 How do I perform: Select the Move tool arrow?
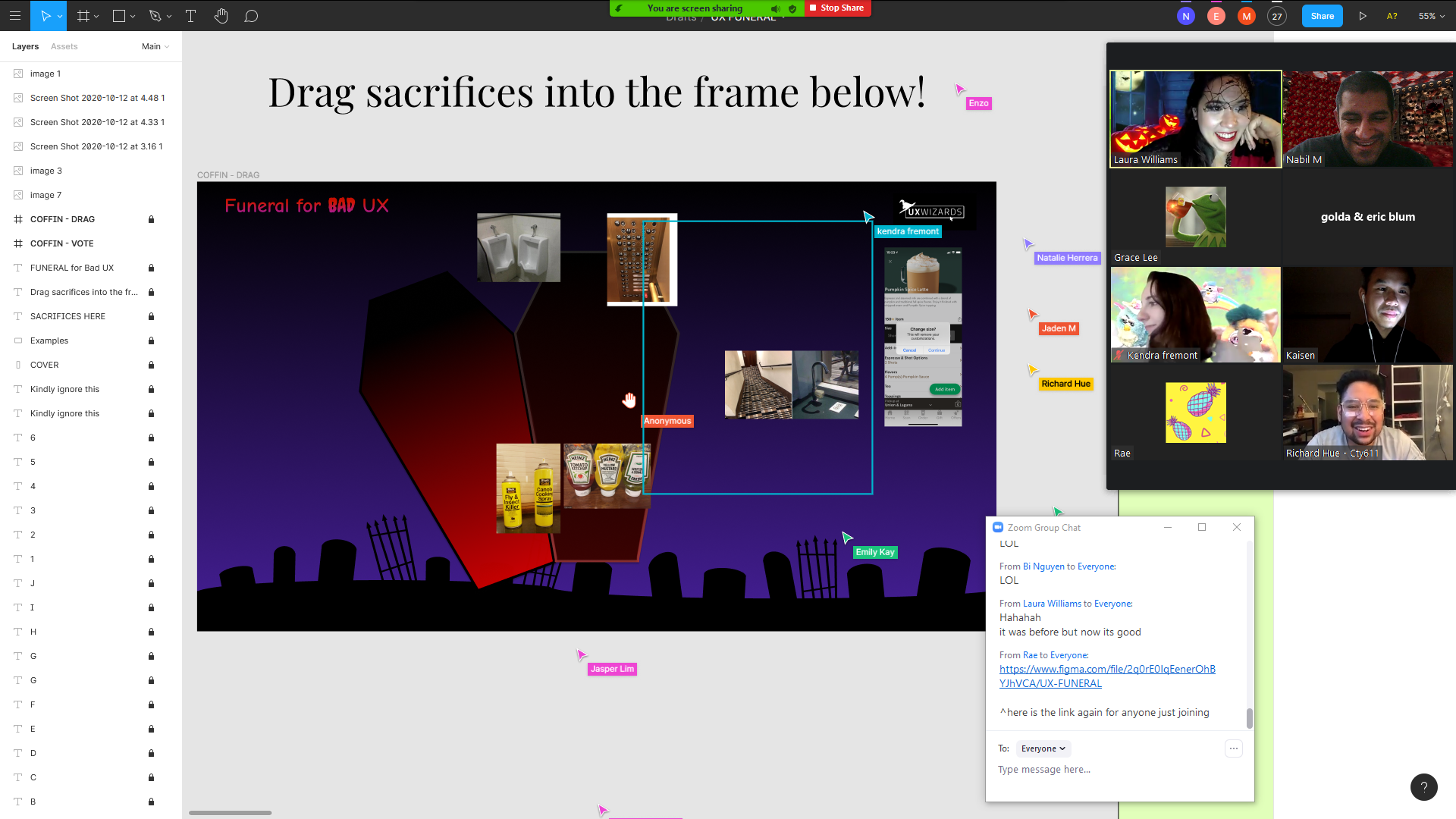tap(45, 16)
